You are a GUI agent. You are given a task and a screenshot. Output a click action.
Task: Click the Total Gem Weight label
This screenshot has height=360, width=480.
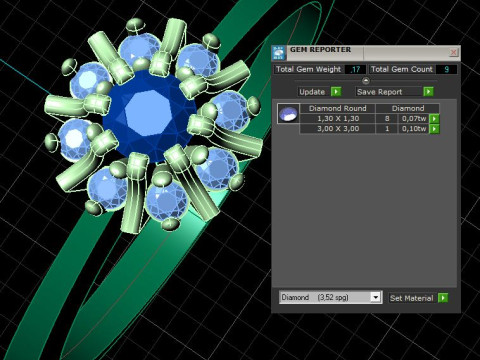click(x=309, y=69)
